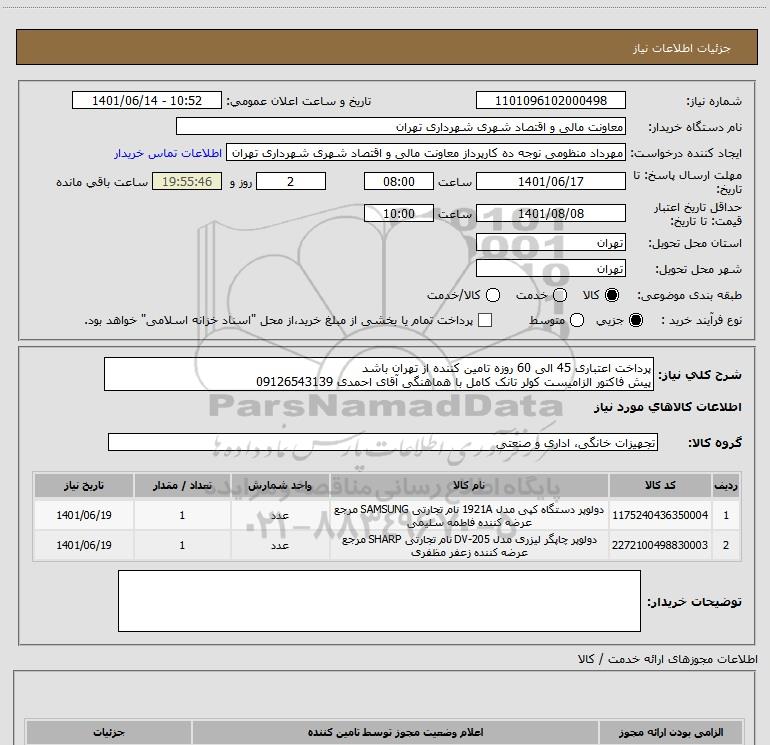Image resolution: width=770 pixels, height=745 pixels.
Task: Click the تعداد / مقدار column header
Action: click(x=182, y=485)
